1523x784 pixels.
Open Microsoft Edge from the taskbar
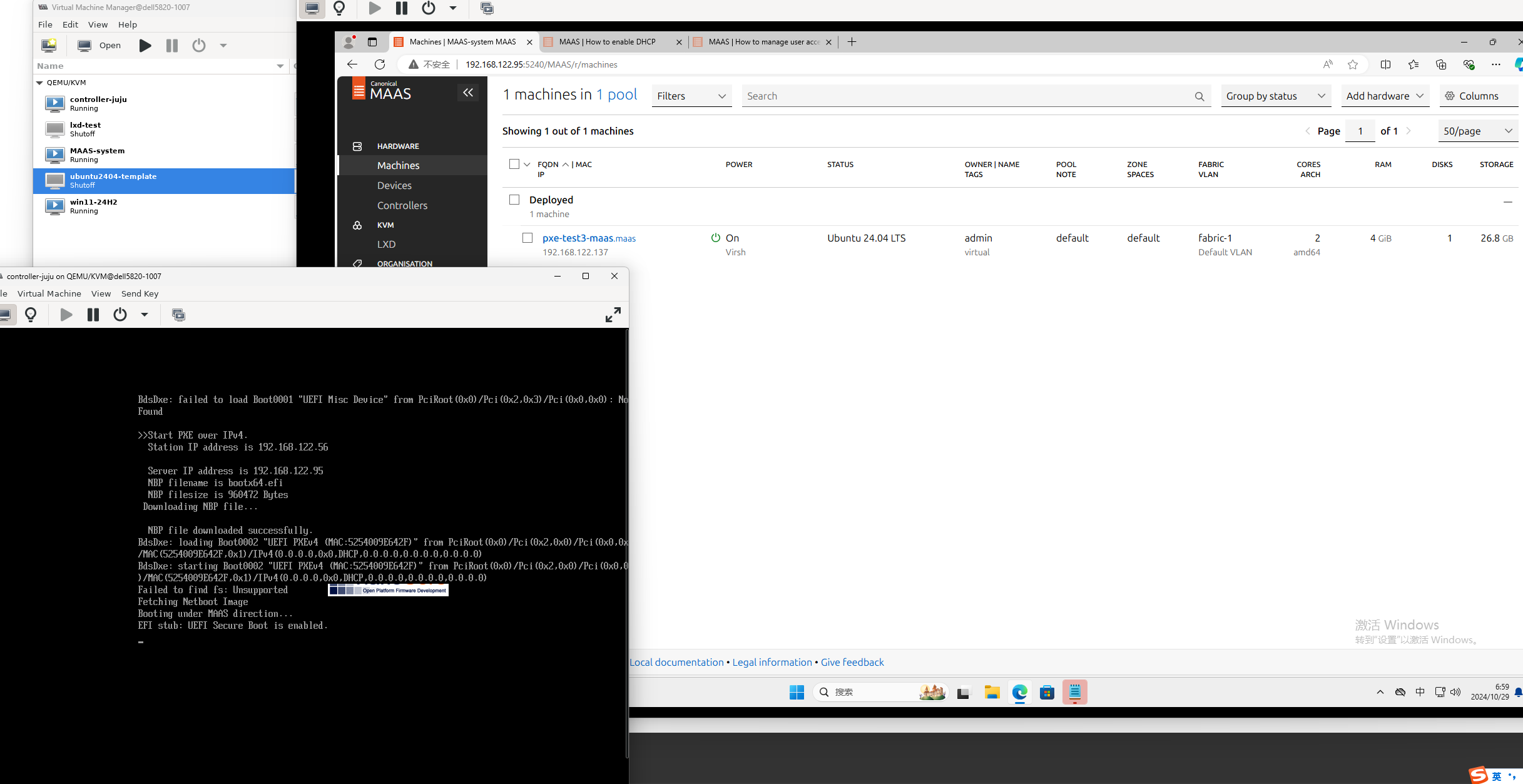click(1019, 693)
